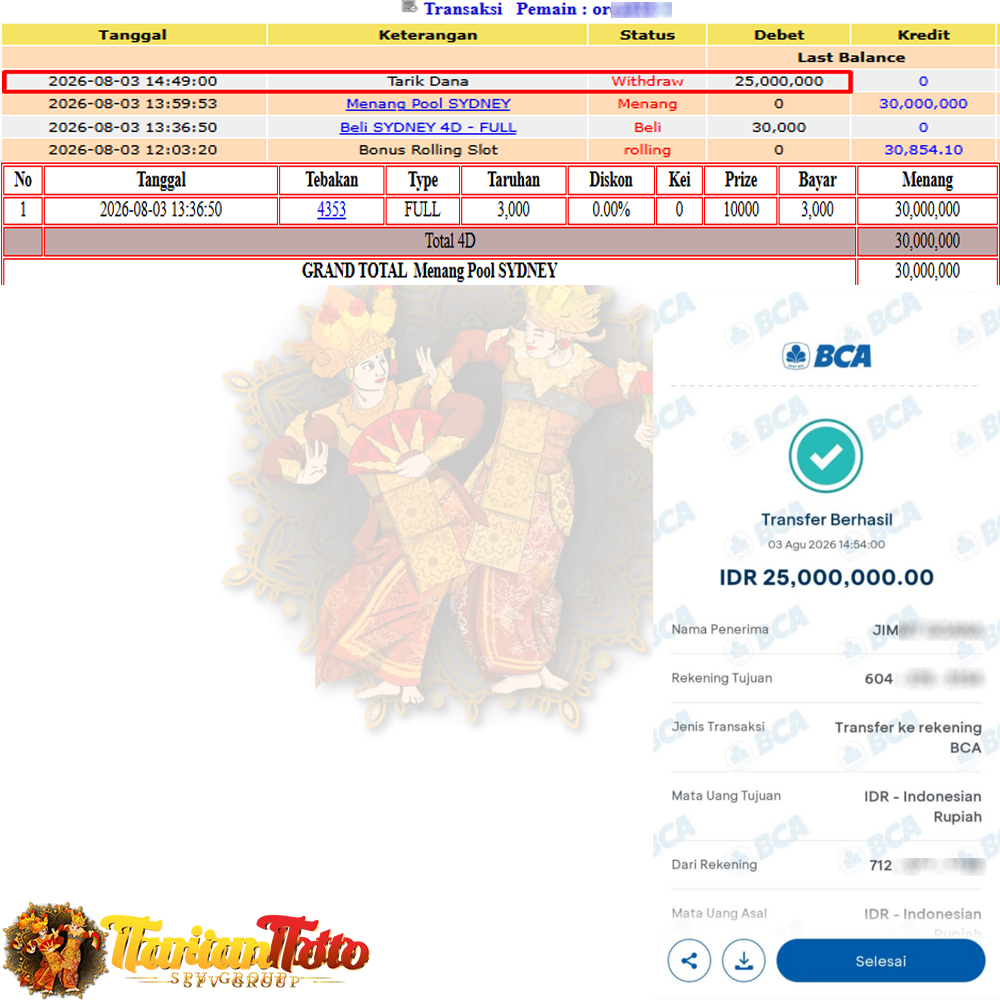Click the Transfer ke rekening BCA value
The height and width of the screenshot is (1000, 1000).
[x=908, y=738]
